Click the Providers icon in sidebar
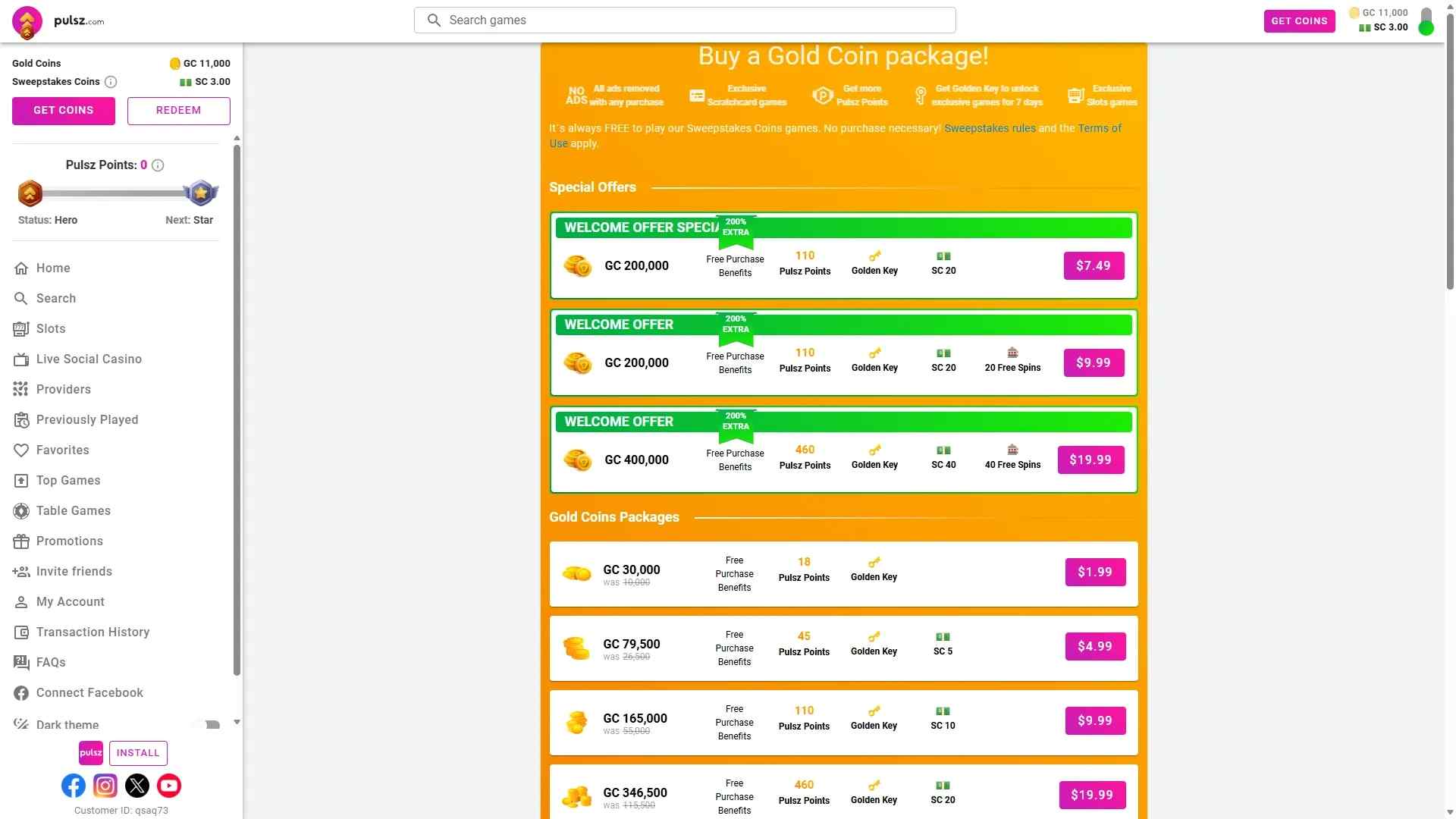This screenshot has width=1456, height=819. (x=21, y=390)
